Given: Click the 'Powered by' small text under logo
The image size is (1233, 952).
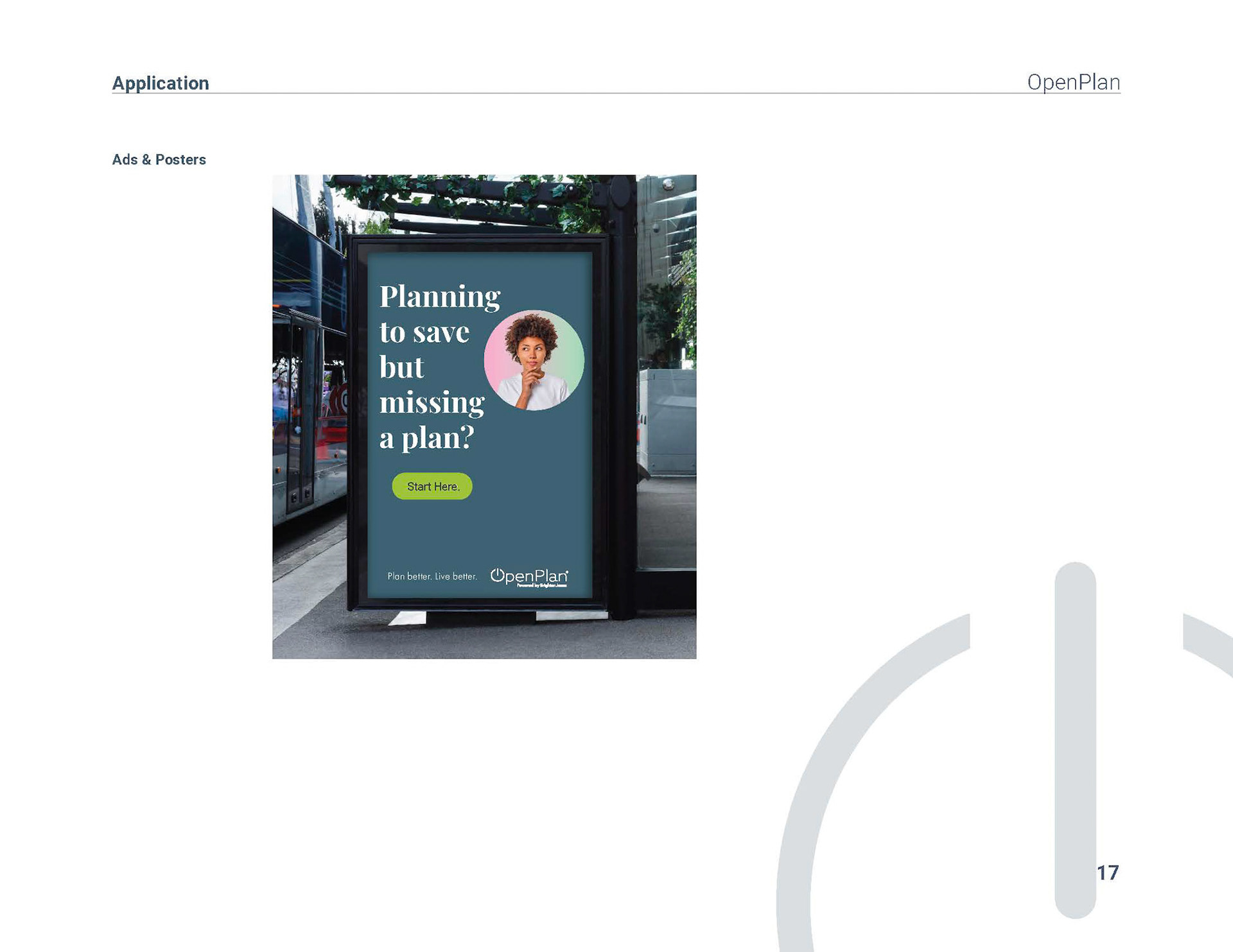Looking at the screenshot, I should click(x=542, y=585).
